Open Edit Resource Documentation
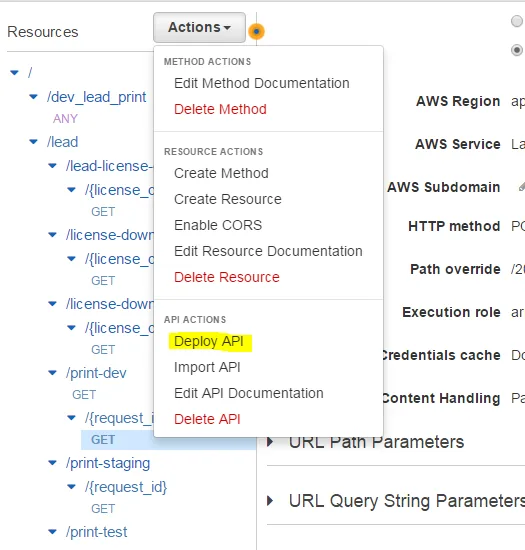The image size is (525, 550). click(x=268, y=251)
